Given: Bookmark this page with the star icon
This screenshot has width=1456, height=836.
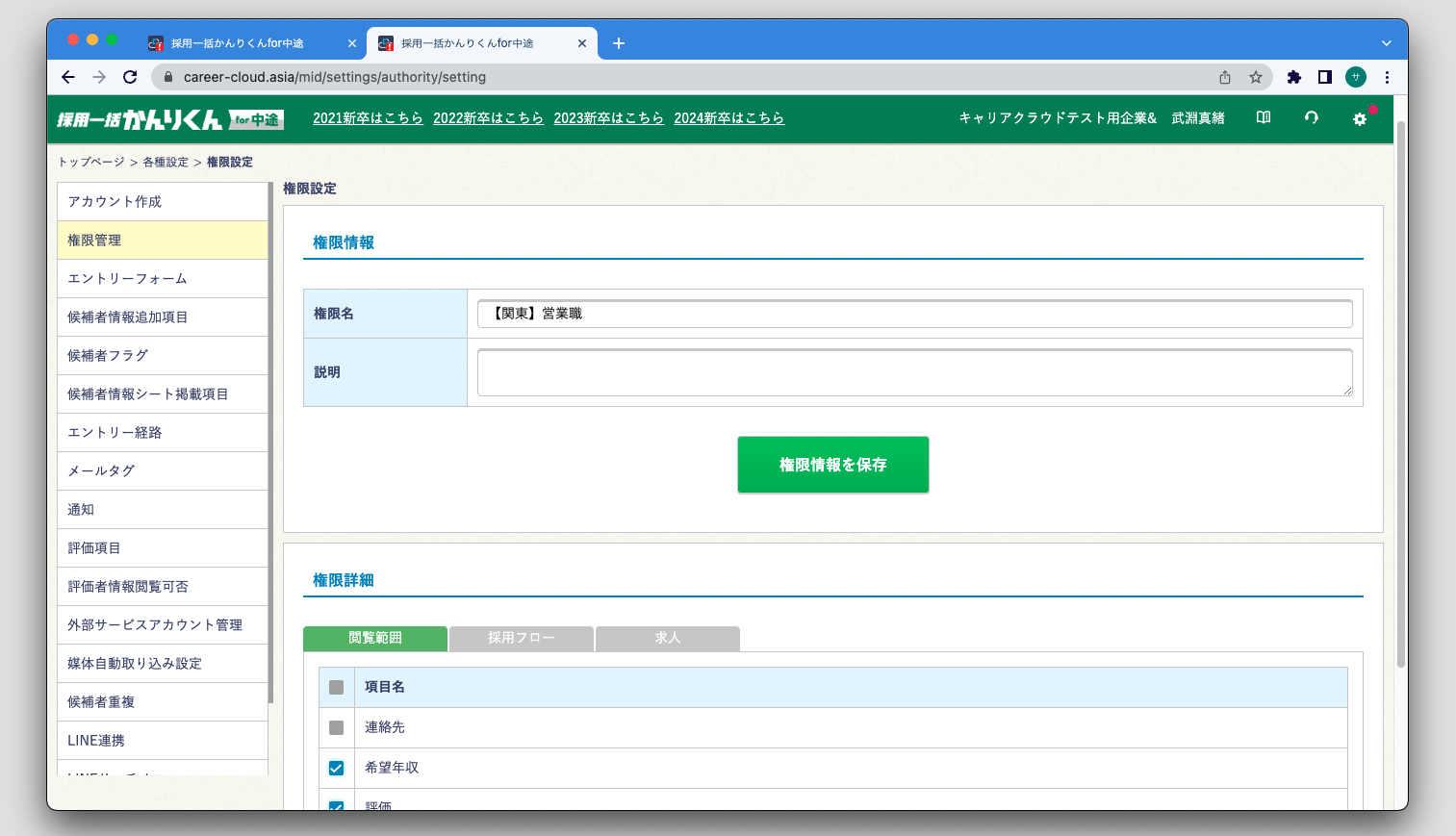Looking at the screenshot, I should coord(1256,77).
